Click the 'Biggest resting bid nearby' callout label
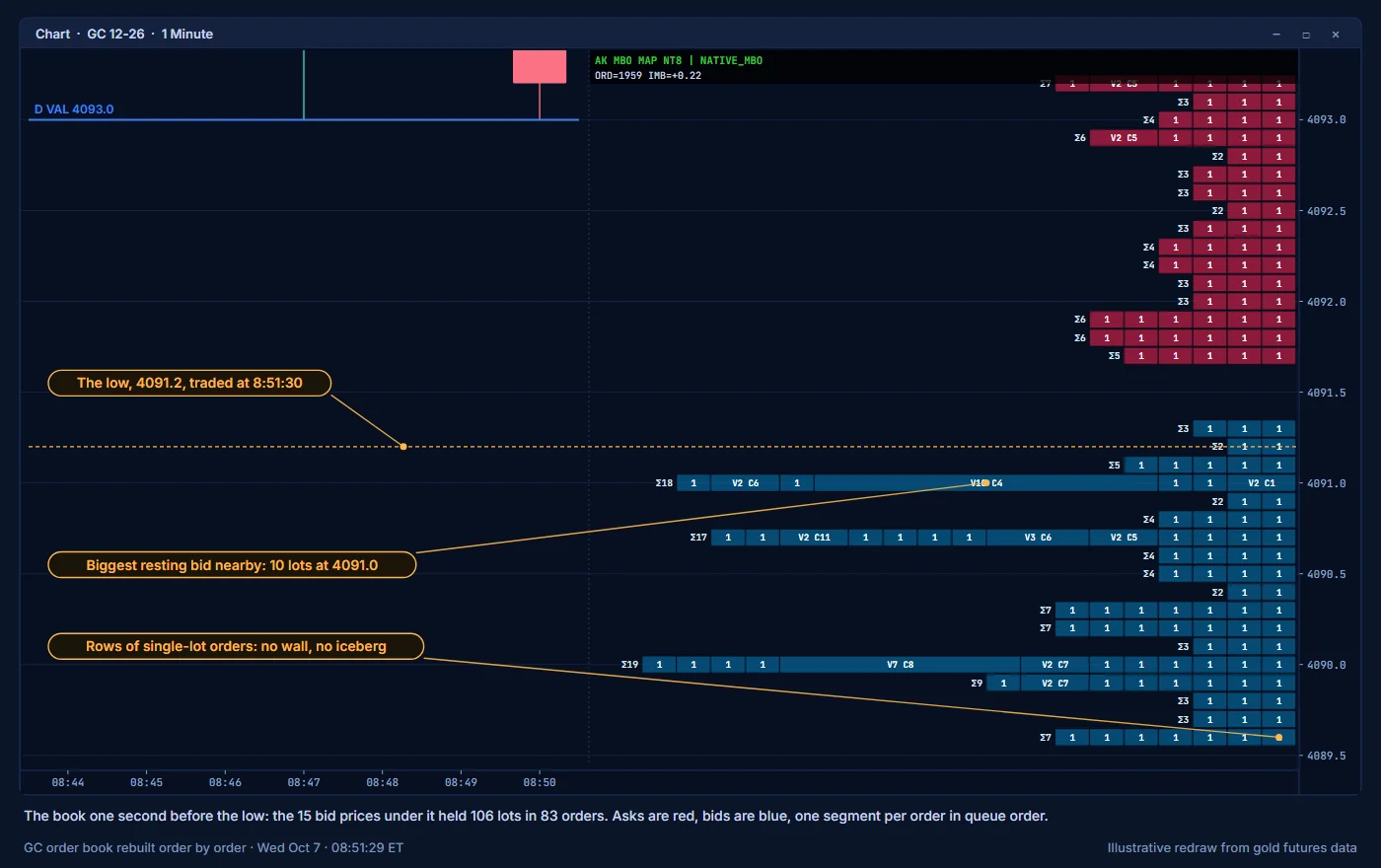This screenshot has height=868, width=1381. 232,565
